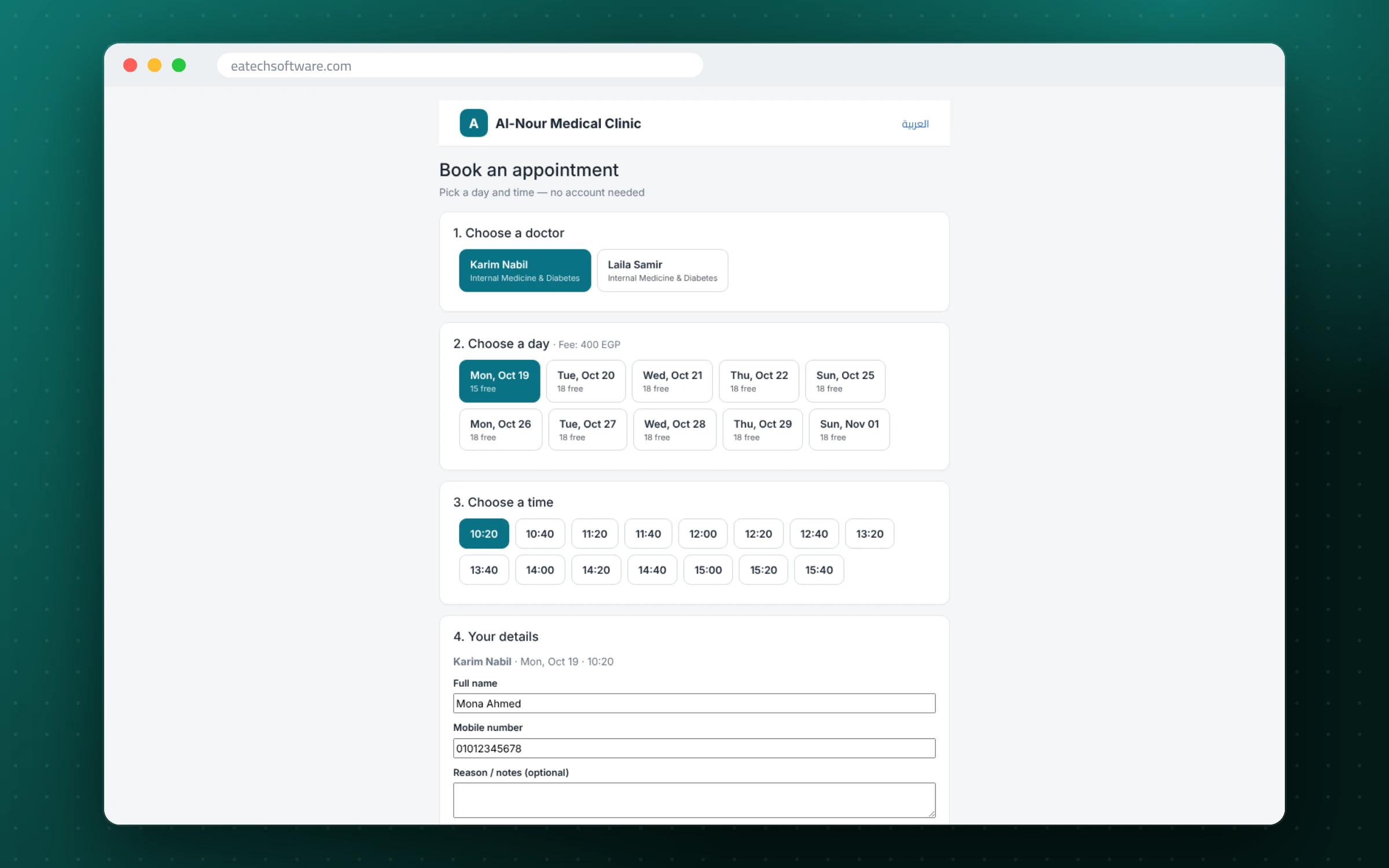Pick the 12:40 time slot

[814, 534]
